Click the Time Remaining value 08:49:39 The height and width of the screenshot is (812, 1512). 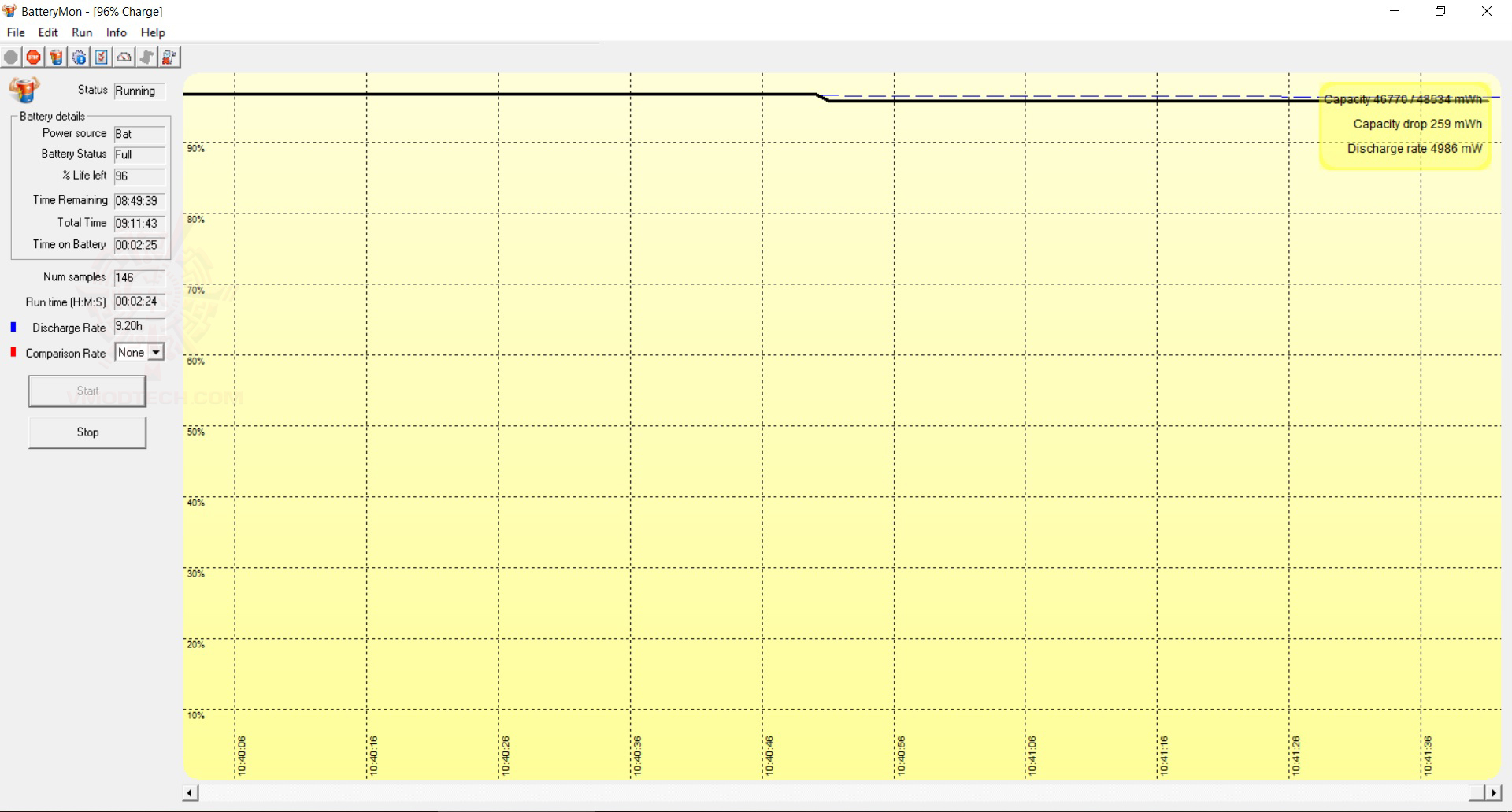[139, 201]
